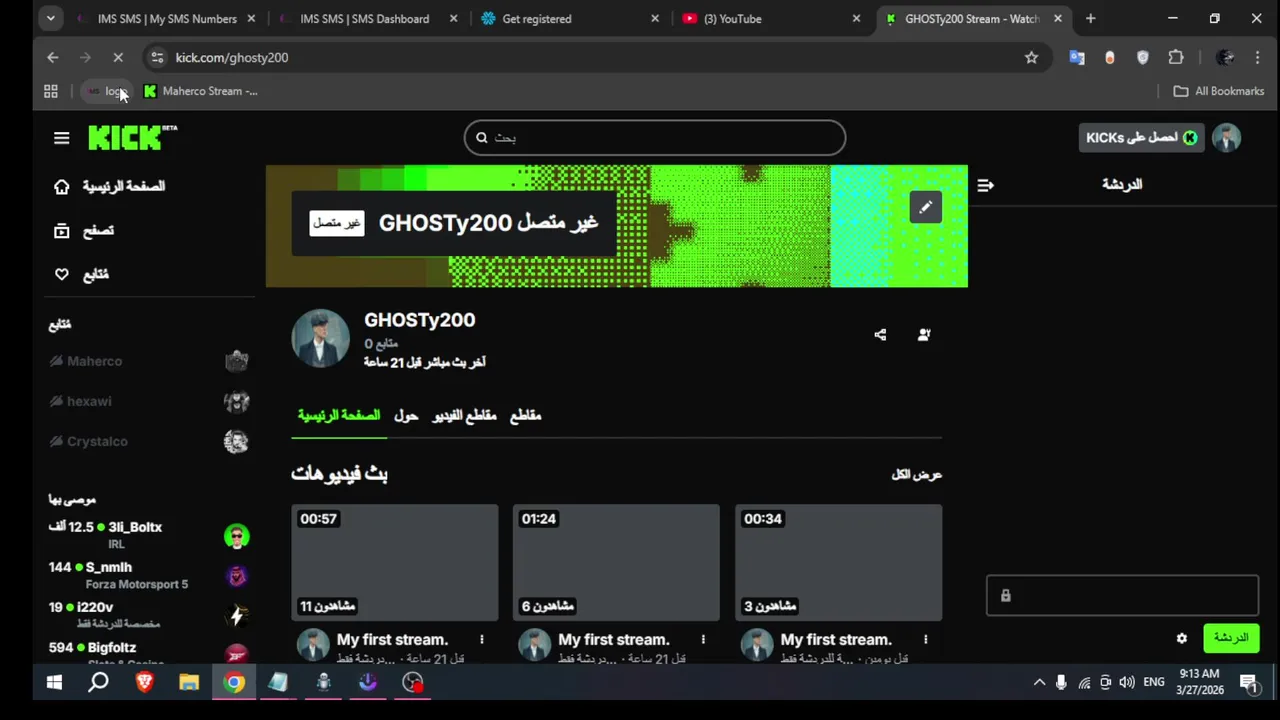This screenshot has height=720, width=1280.
Task: Open recommended channel S_nmlh
Action: tap(148, 575)
